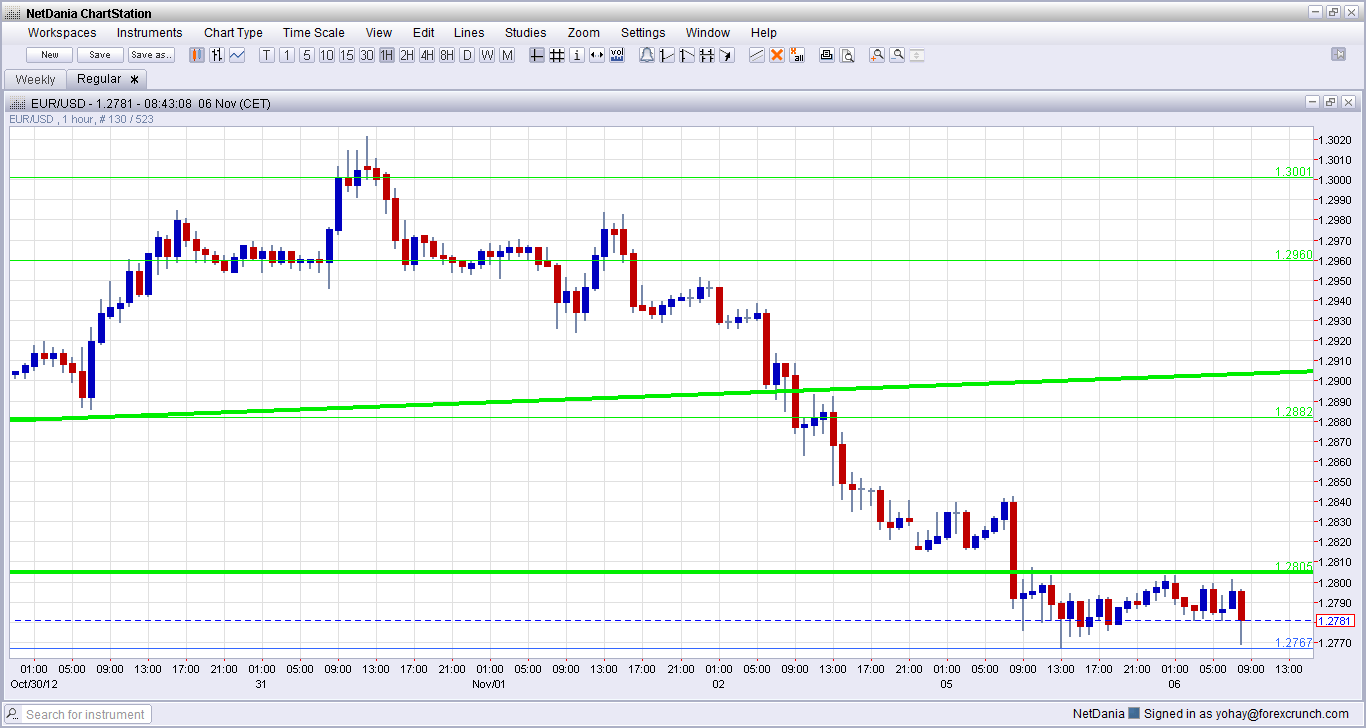1366x728 pixels.
Task: Click the disabled reset zoom icon
Action: [917, 55]
